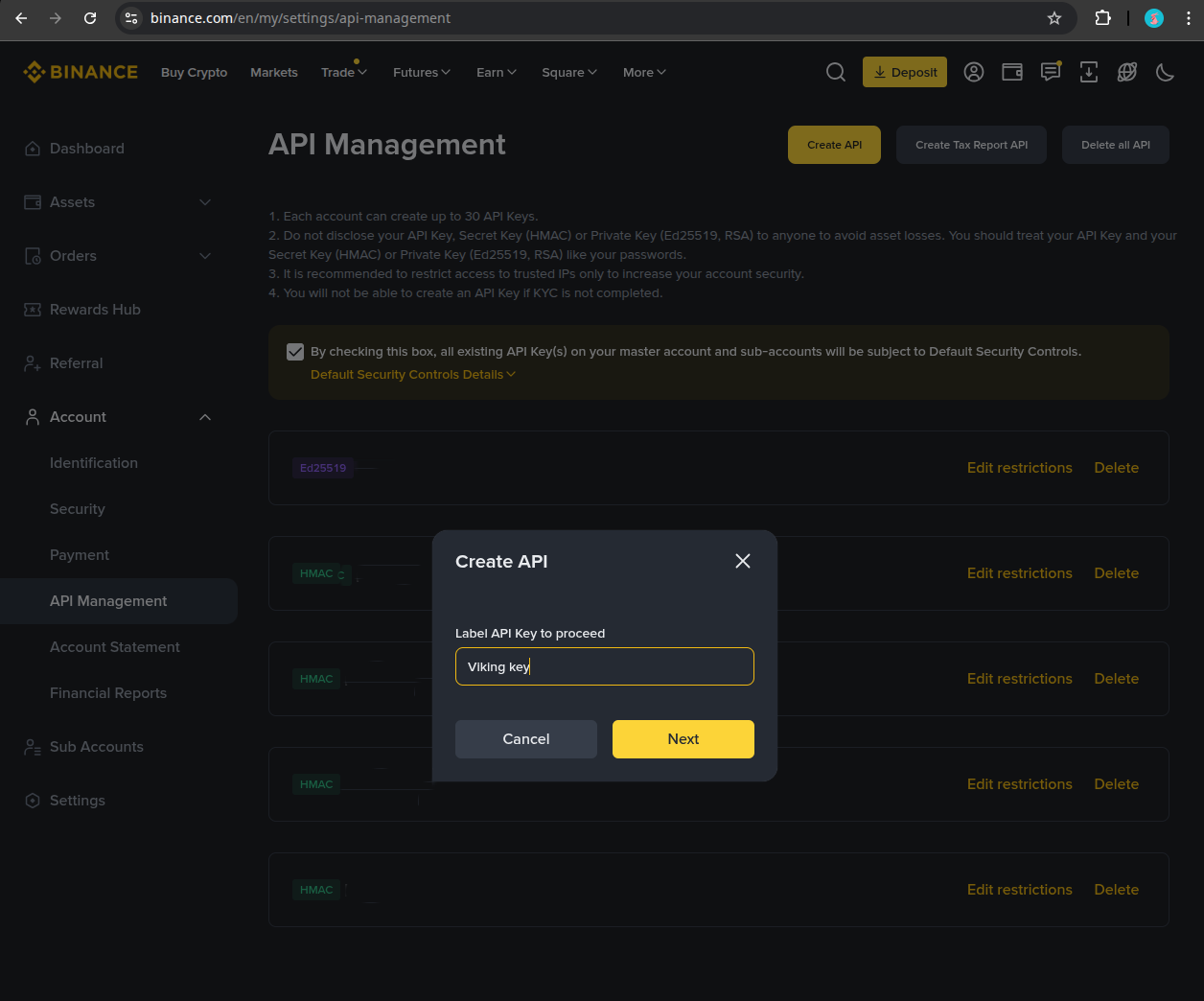Open the Earn dropdown menu
The height and width of the screenshot is (1001, 1204).
[x=497, y=72]
